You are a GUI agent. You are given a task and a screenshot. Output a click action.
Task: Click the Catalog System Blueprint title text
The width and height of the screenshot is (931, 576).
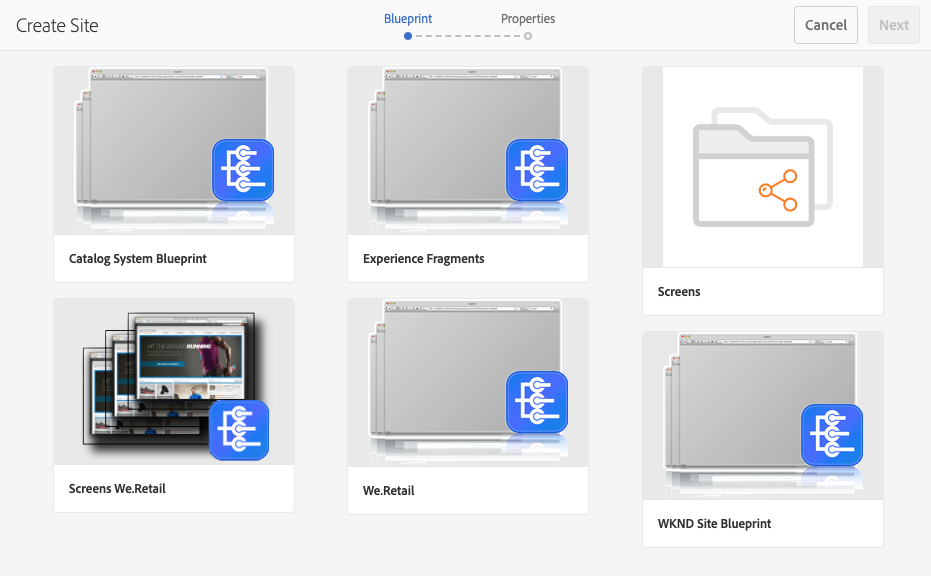click(138, 259)
